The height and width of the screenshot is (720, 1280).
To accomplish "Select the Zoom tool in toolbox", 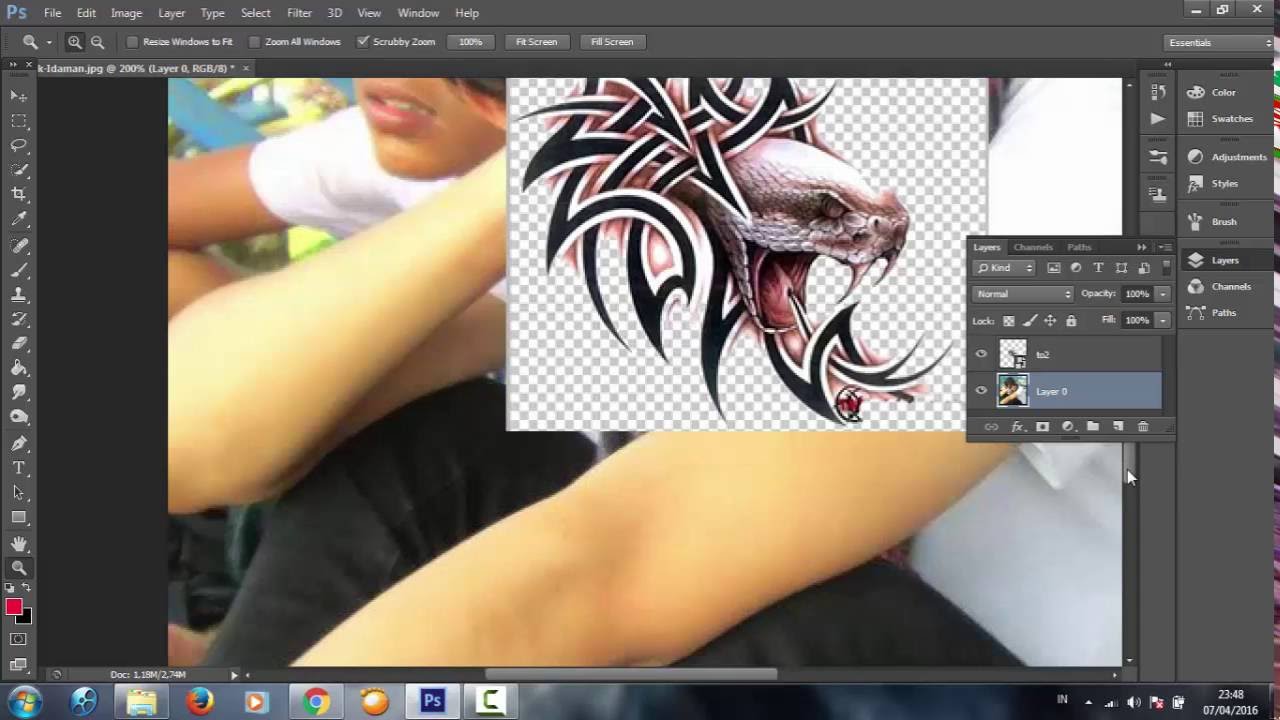I will [x=19, y=568].
